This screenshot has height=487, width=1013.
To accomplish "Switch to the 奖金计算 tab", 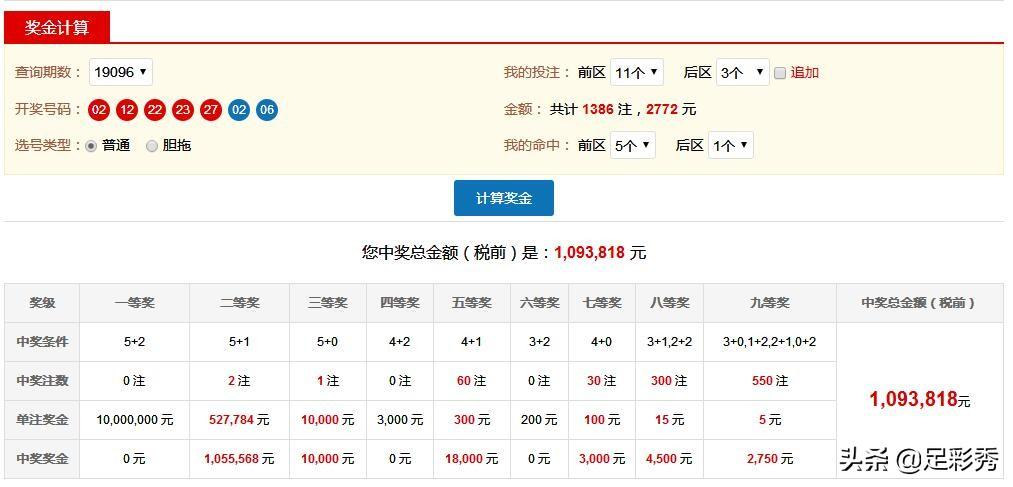I will (x=57, y=27).
